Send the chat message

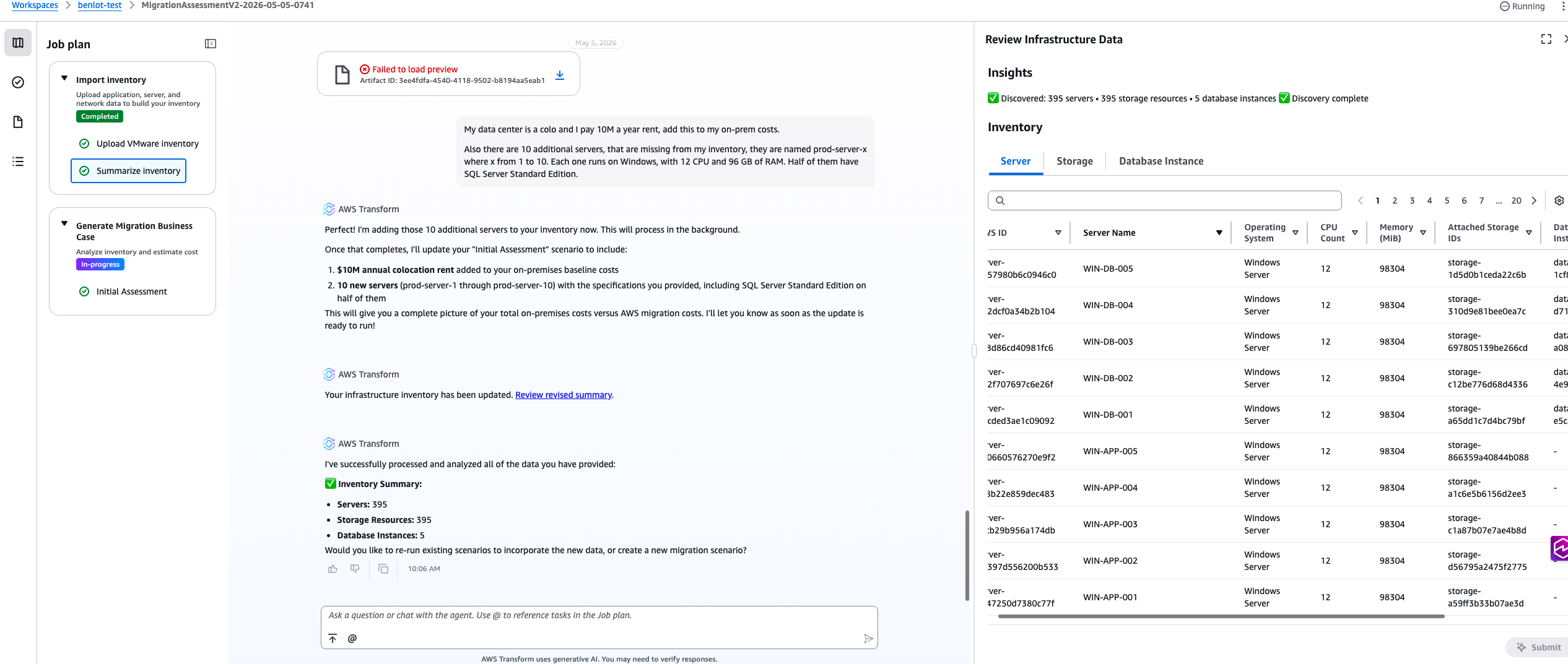point(868,639)
